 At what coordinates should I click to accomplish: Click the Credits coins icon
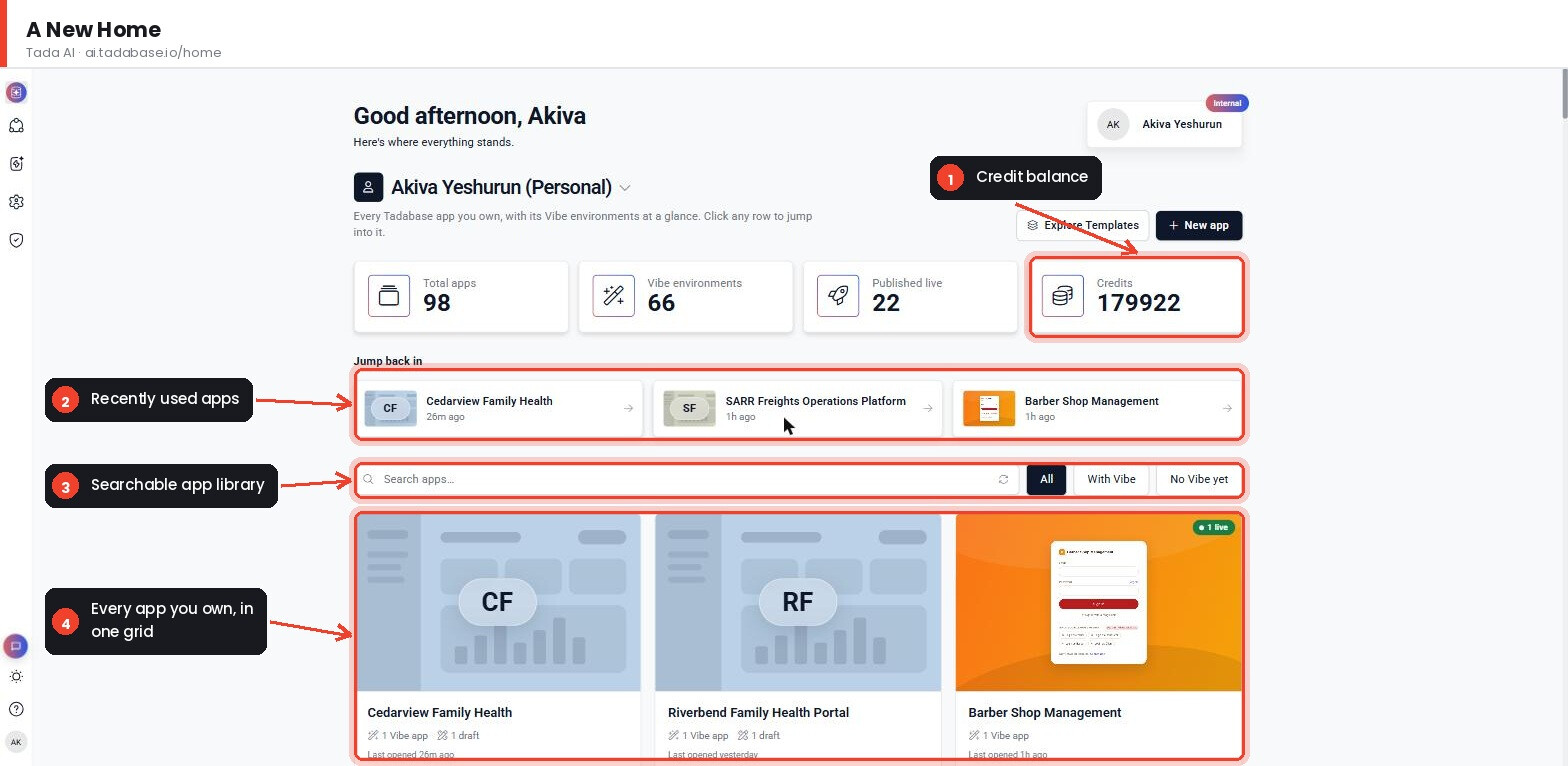(x=1063, y=296)
